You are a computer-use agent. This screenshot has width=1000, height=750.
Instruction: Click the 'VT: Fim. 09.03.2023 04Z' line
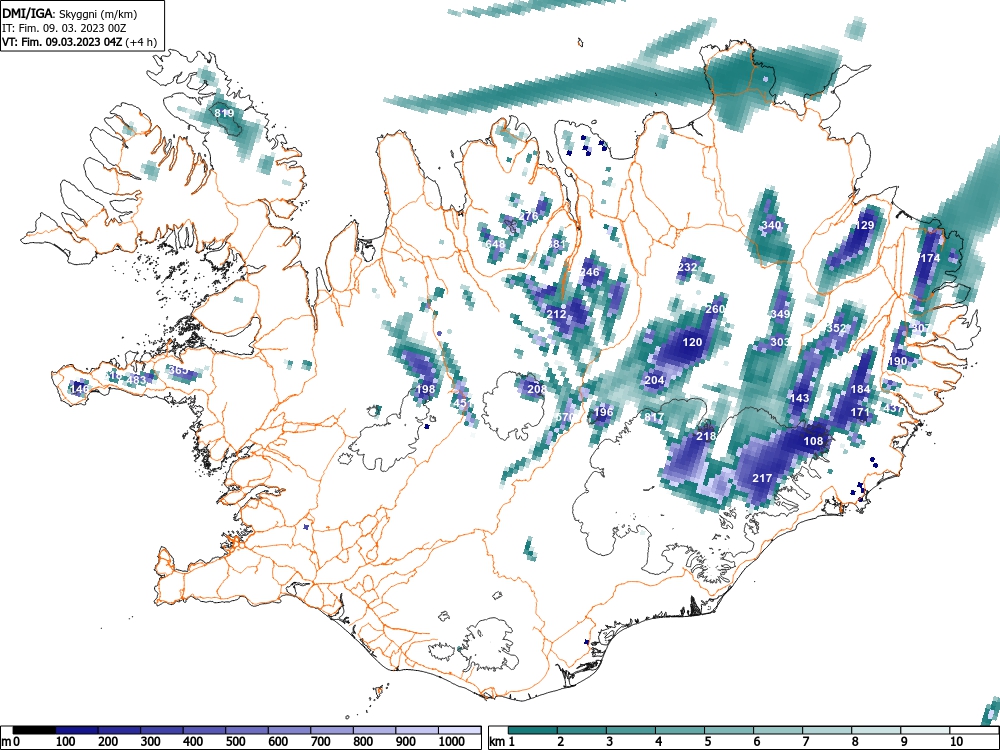coord(64,42)
